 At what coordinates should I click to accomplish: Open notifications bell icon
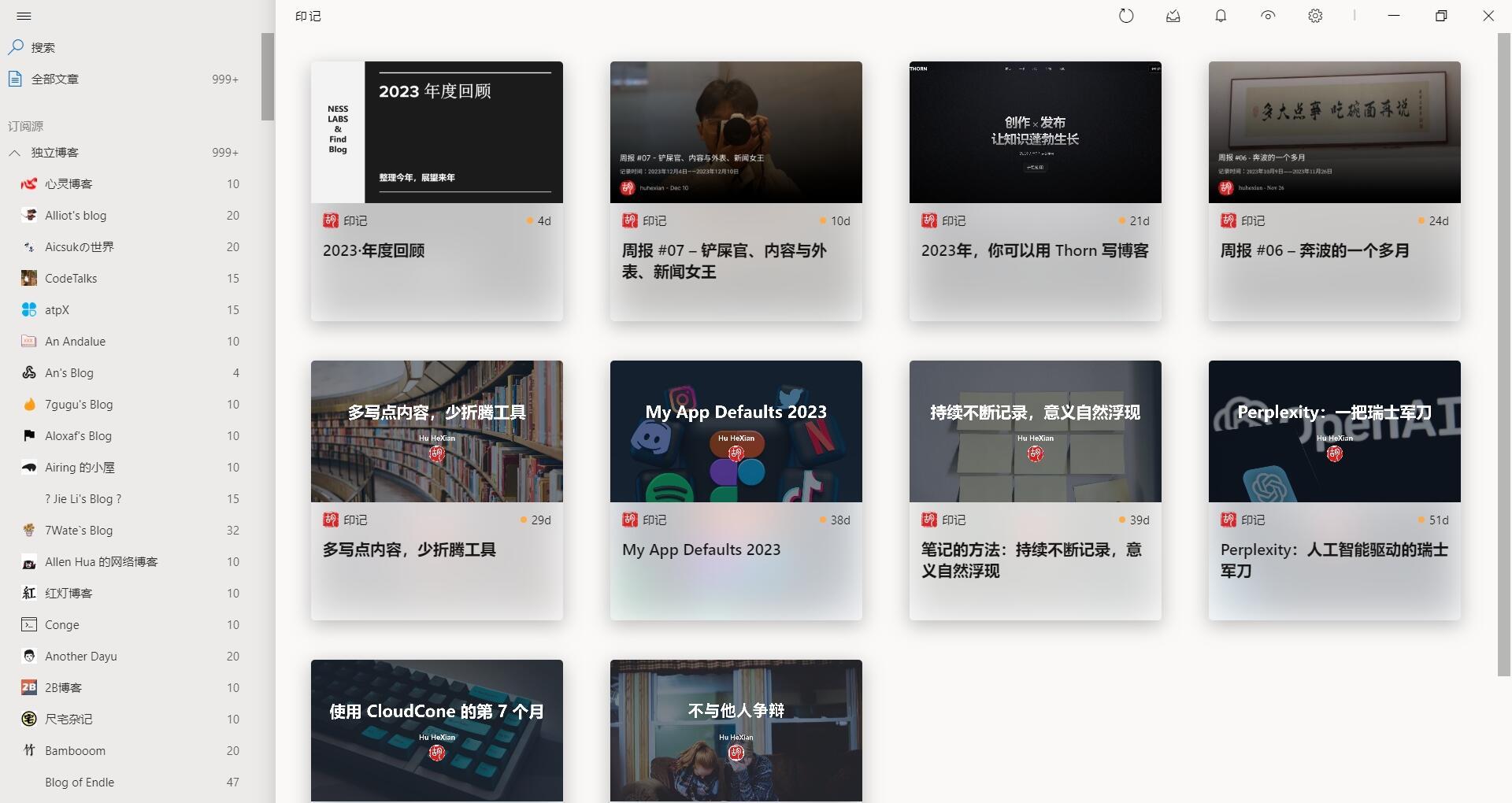[x=1221, y=16]
